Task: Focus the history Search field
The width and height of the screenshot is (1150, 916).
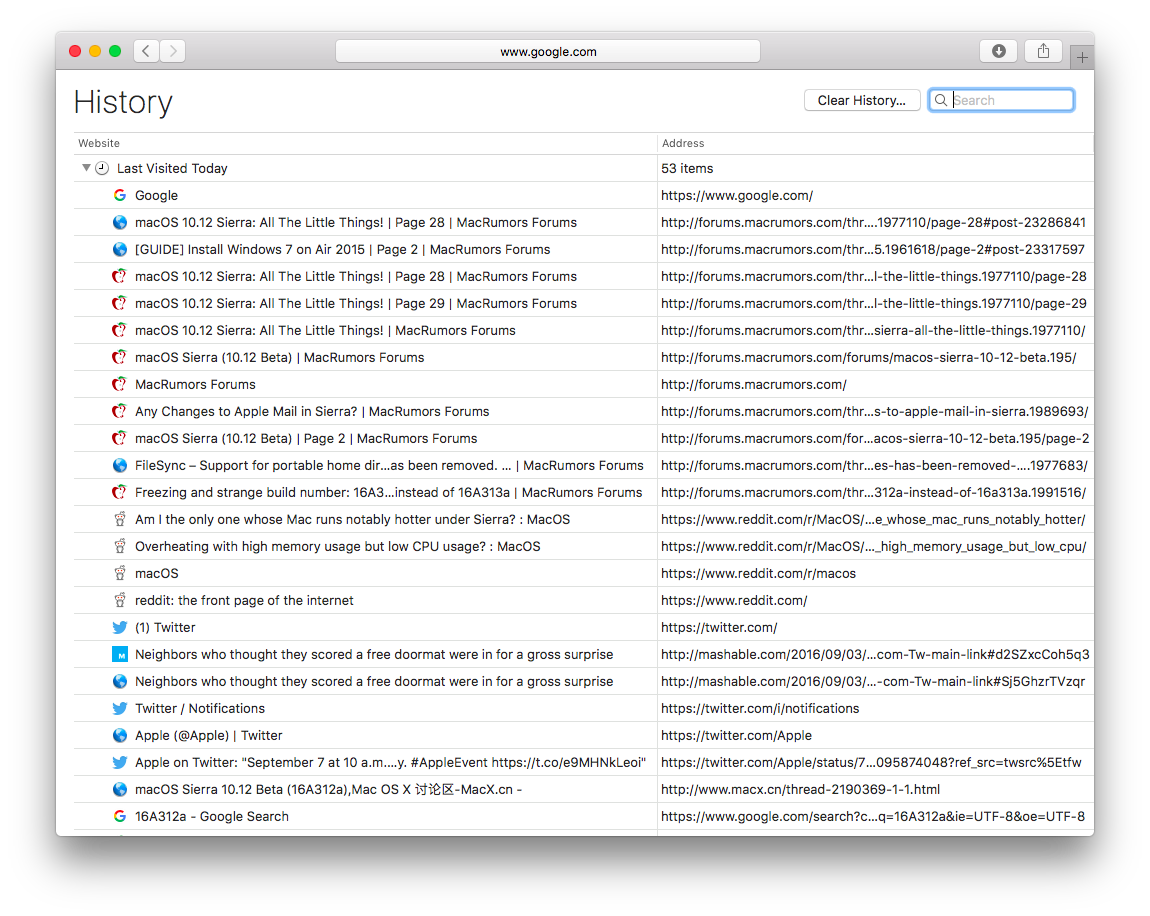Action: [1001, 100]
